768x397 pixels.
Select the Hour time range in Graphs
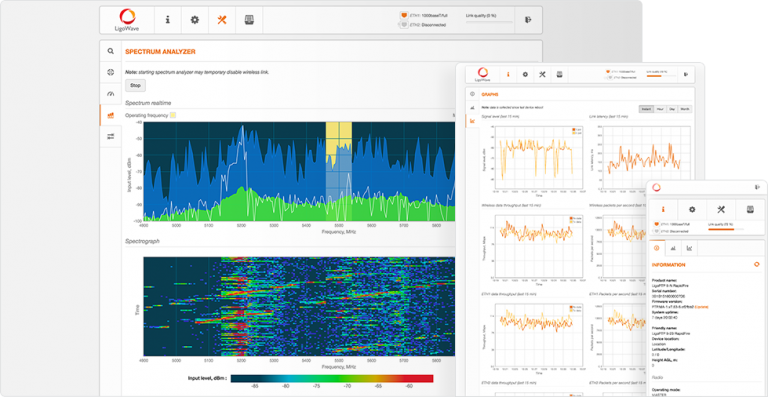pos(659,109)
